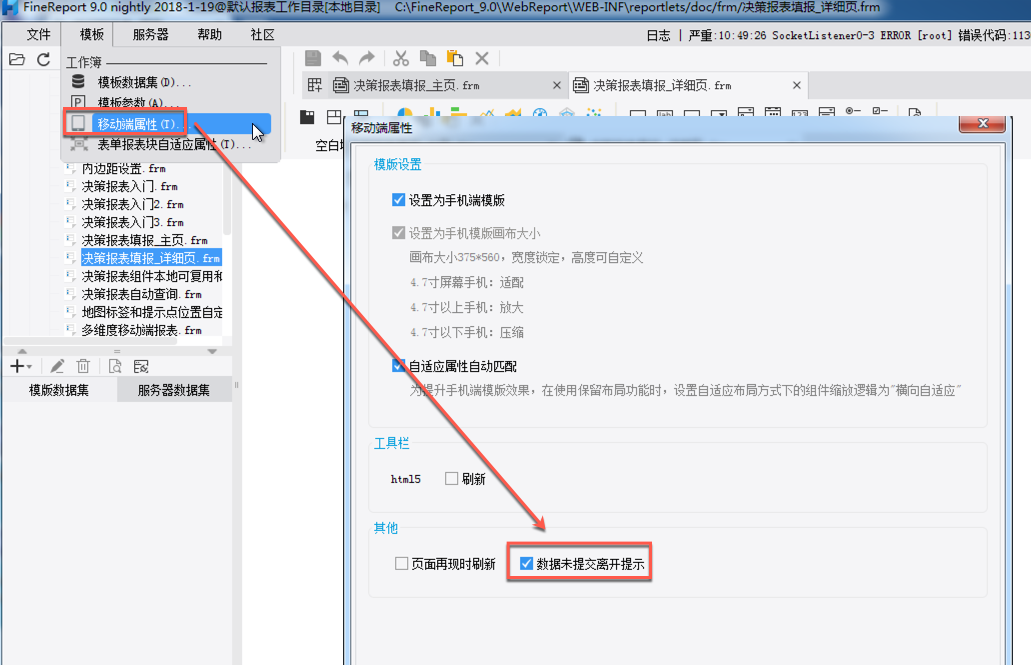This screenshot has width=1031, height=665.
Task: Select 决策报表组件本地可复用 file in tree
Action: pyautogui.click(x=152, y=276)
